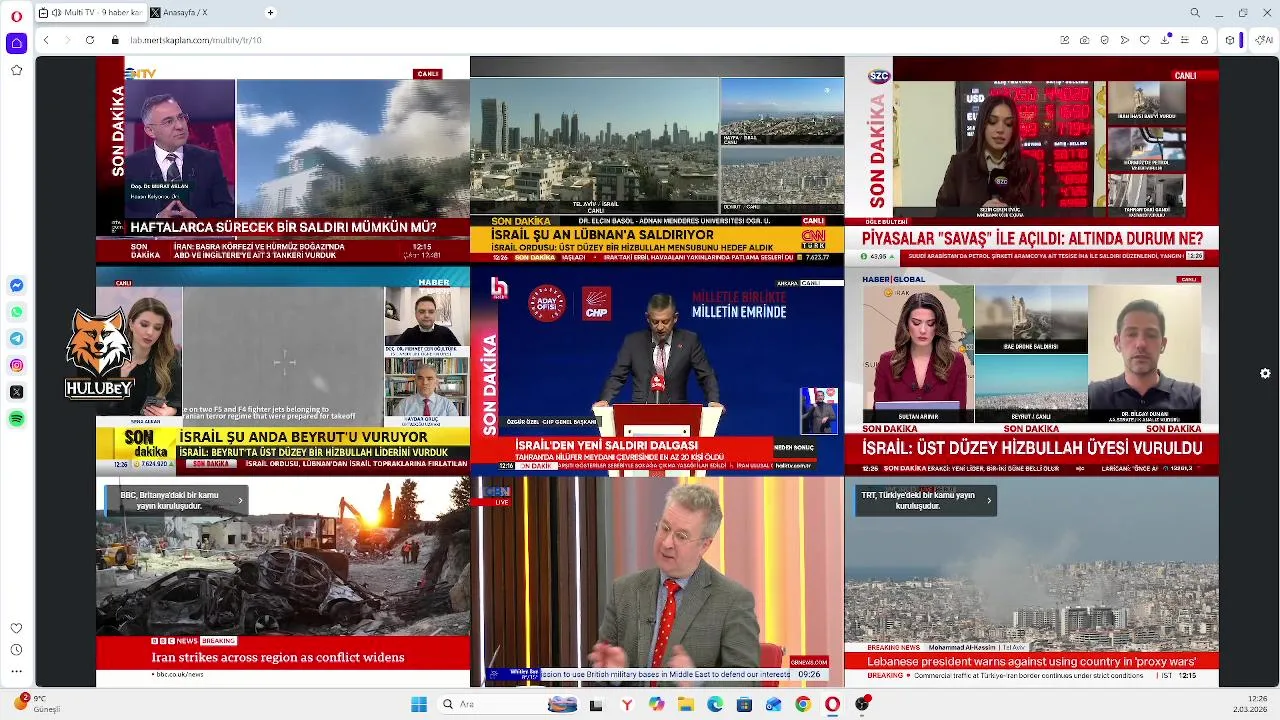
Task: Click the send (flow) arrow icon
Action: (x=1125, y=40)
